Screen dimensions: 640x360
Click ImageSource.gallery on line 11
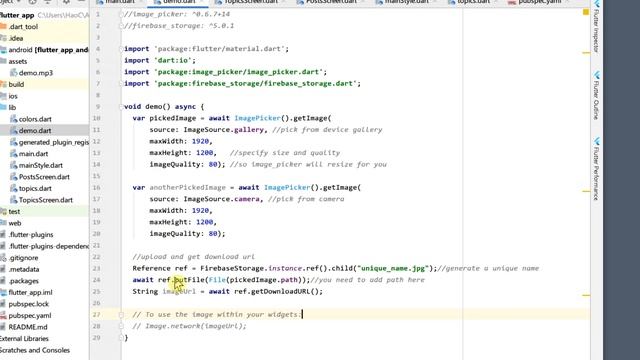click(x=224, y=130)
